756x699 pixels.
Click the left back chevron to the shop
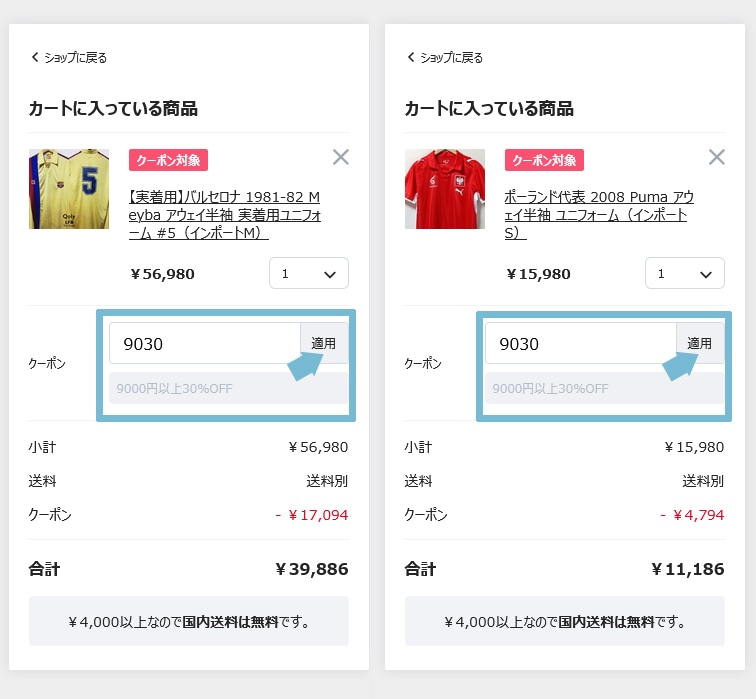(34, 58)
